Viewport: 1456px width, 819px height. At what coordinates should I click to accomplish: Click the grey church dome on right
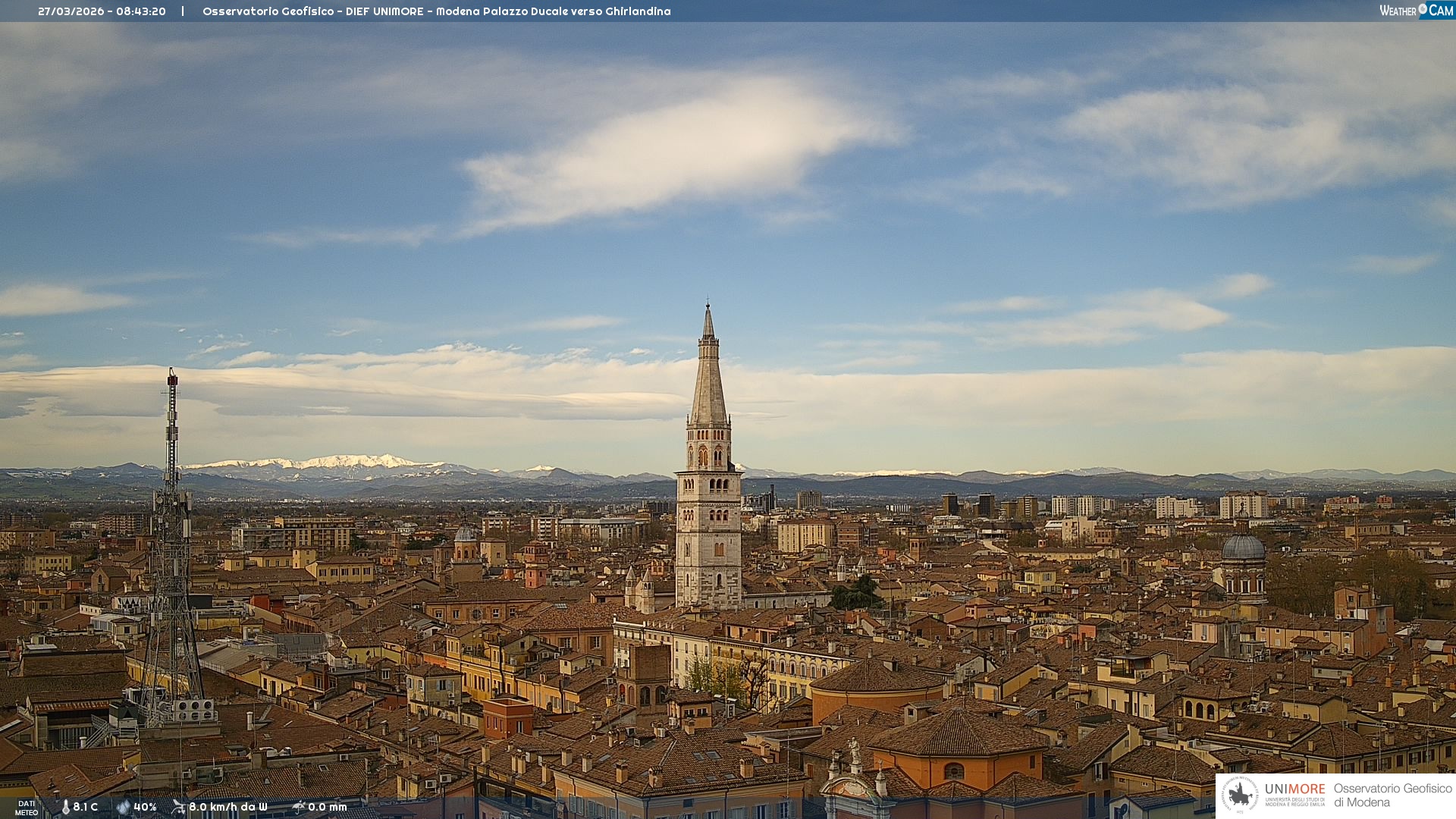1244,548
